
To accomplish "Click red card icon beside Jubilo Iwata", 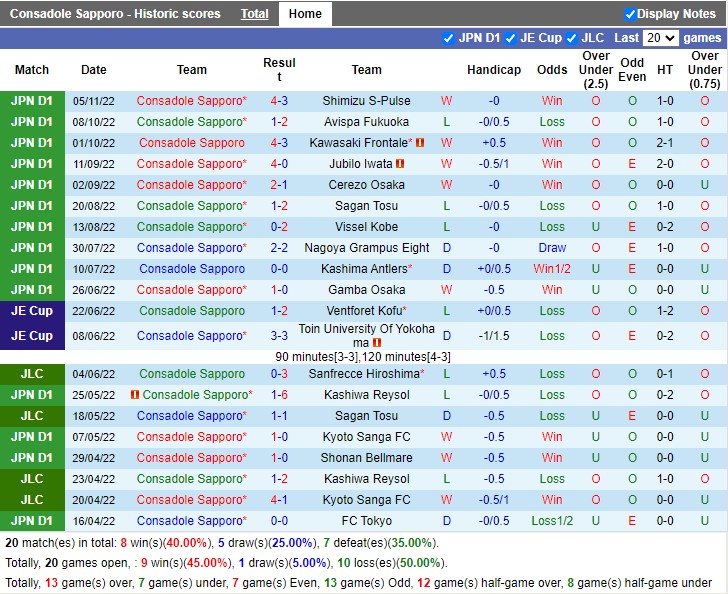I will pos(400,164).
